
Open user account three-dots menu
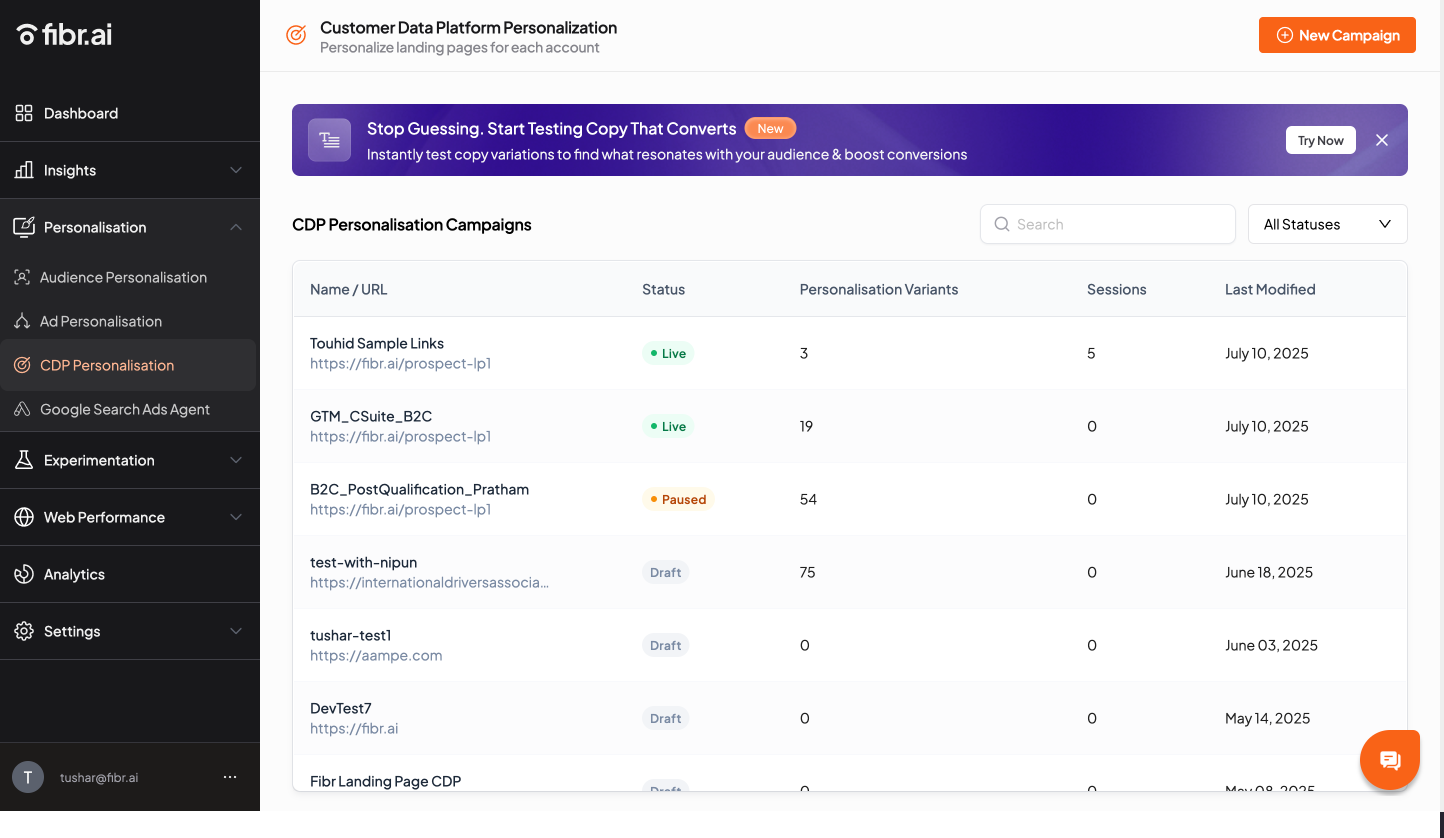[230, 777]
